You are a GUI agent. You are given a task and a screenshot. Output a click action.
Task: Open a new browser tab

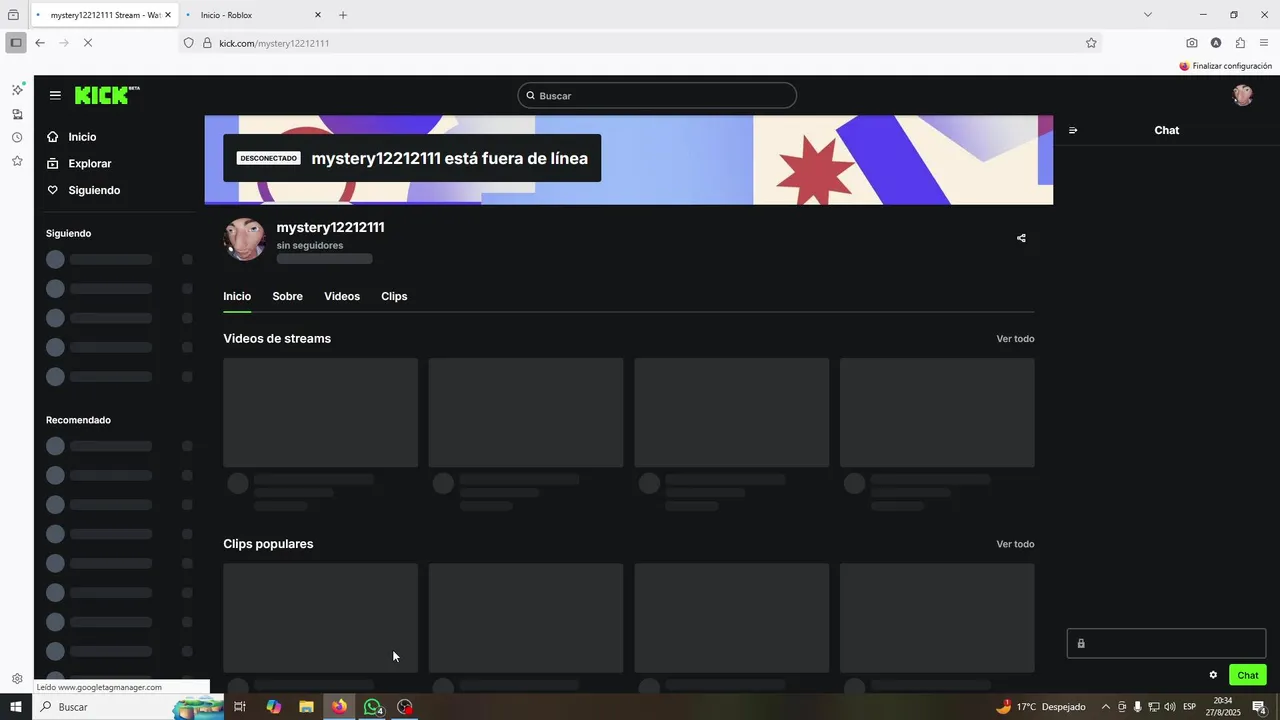click(x=343, y=15)
